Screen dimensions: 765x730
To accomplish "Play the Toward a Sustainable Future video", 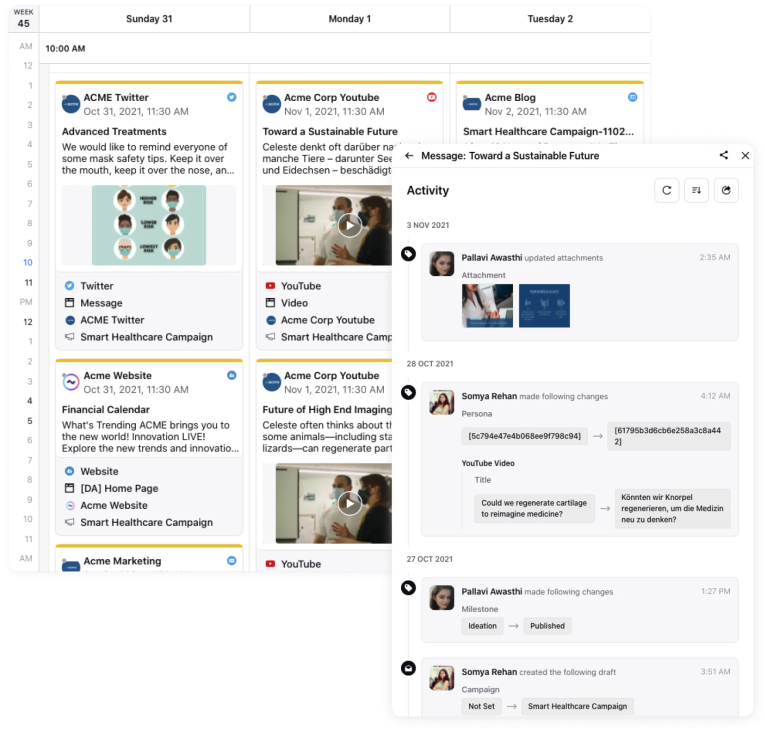I will click(x=350, y=225).
